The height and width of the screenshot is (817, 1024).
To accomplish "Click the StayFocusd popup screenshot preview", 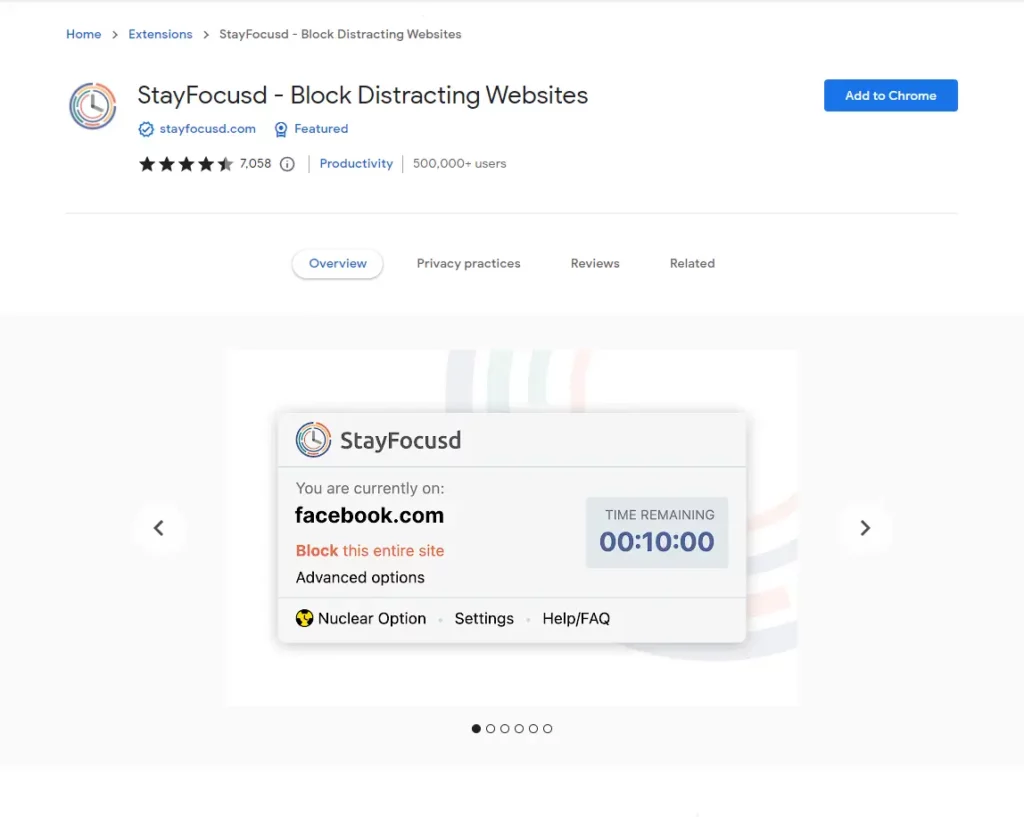I will coord(512,528).
